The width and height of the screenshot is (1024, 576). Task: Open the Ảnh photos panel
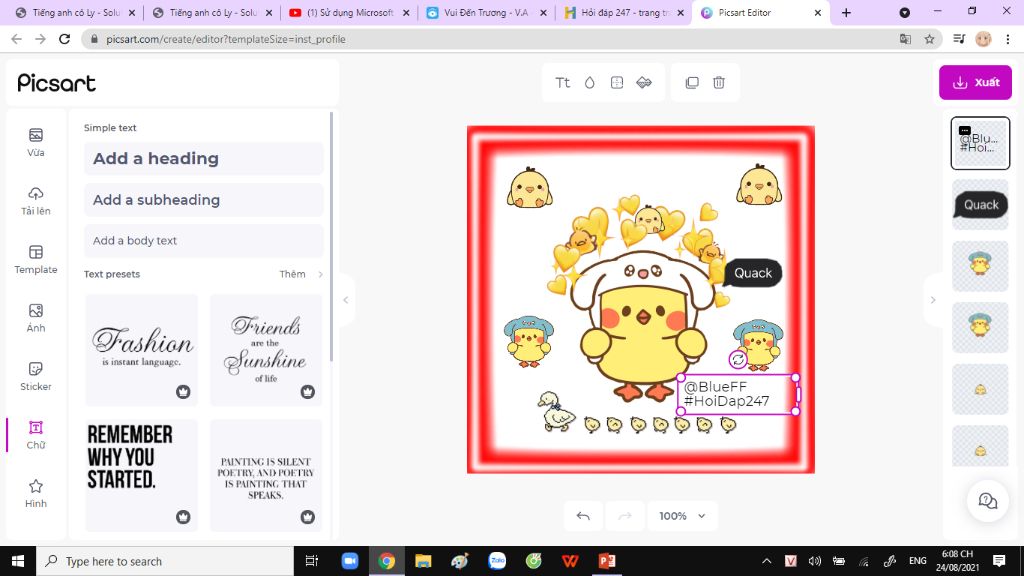click(36, 317)
